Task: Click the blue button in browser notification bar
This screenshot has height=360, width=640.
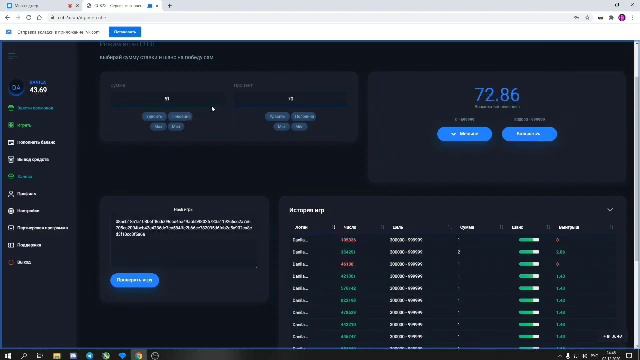Action: coord(125,32)
